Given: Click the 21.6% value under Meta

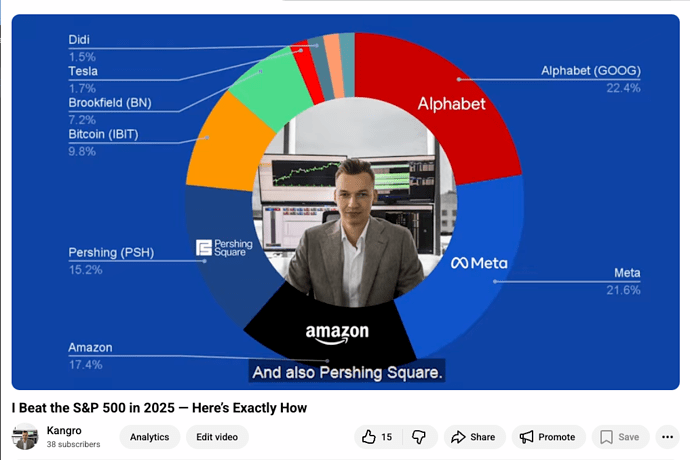Looking at the screenshot, I should [x=623, y=290].
